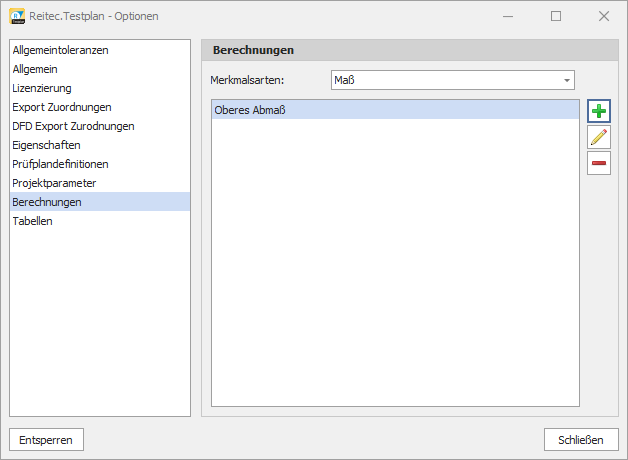Open the Merkmalsarten dropdown arrow
Screen dimensions: 628x460
[x=567, y=80]
